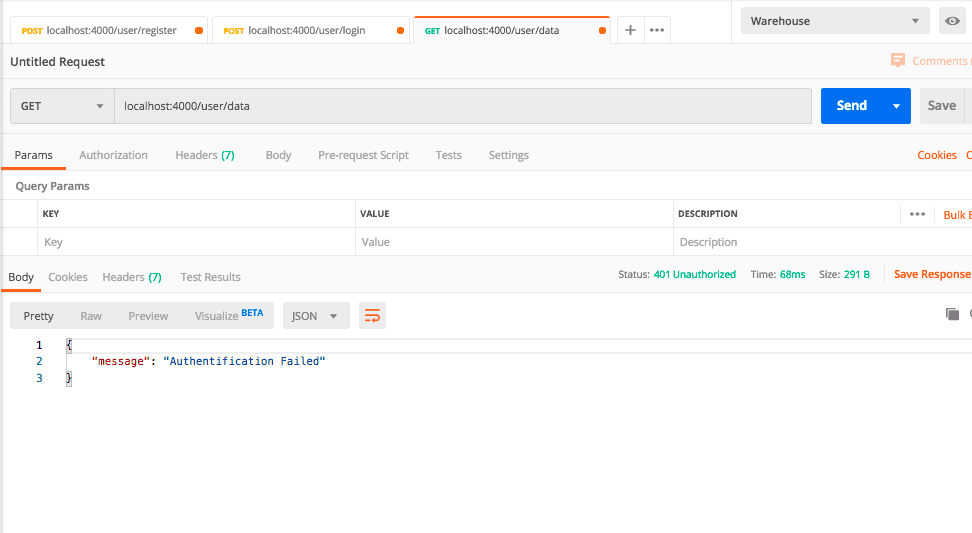Click the copy response icon

click(x=952, y=314)
